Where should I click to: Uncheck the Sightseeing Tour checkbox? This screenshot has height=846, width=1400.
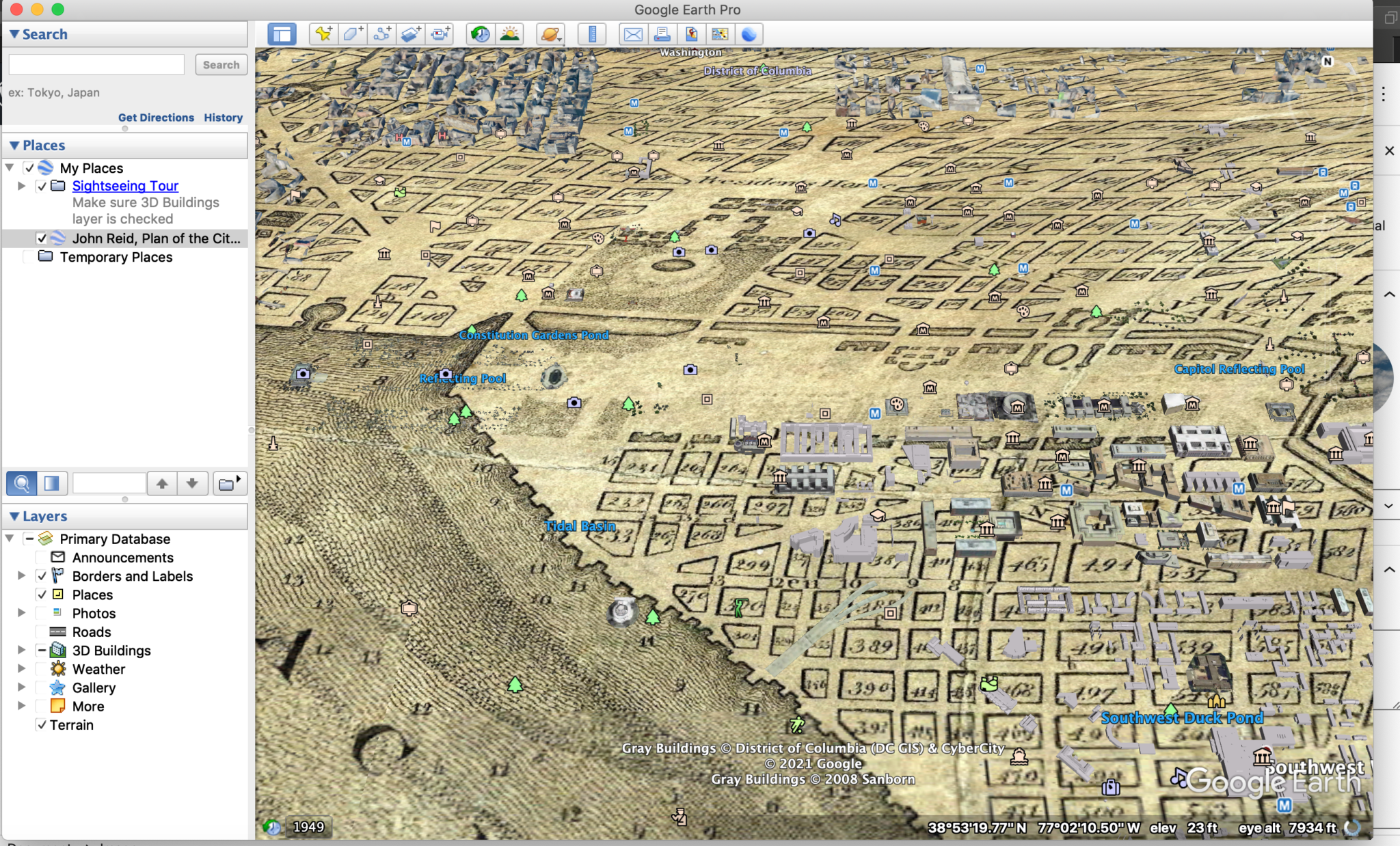point(42,186)
